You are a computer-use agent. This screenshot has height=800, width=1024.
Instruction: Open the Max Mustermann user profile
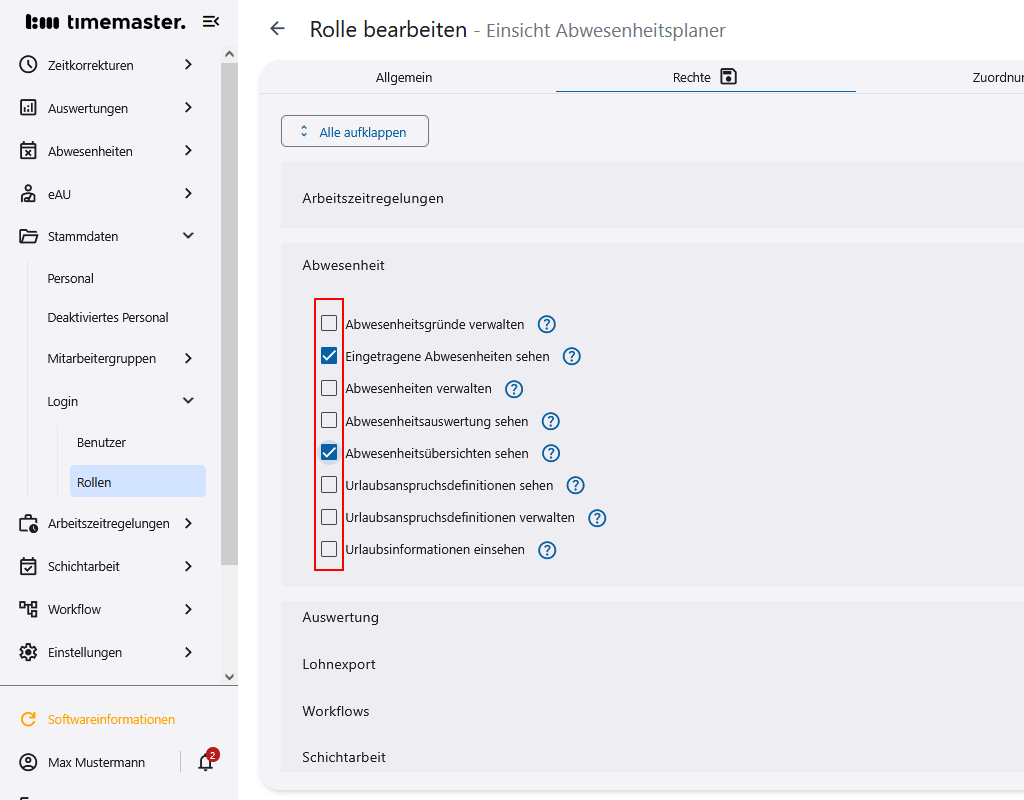96,763
